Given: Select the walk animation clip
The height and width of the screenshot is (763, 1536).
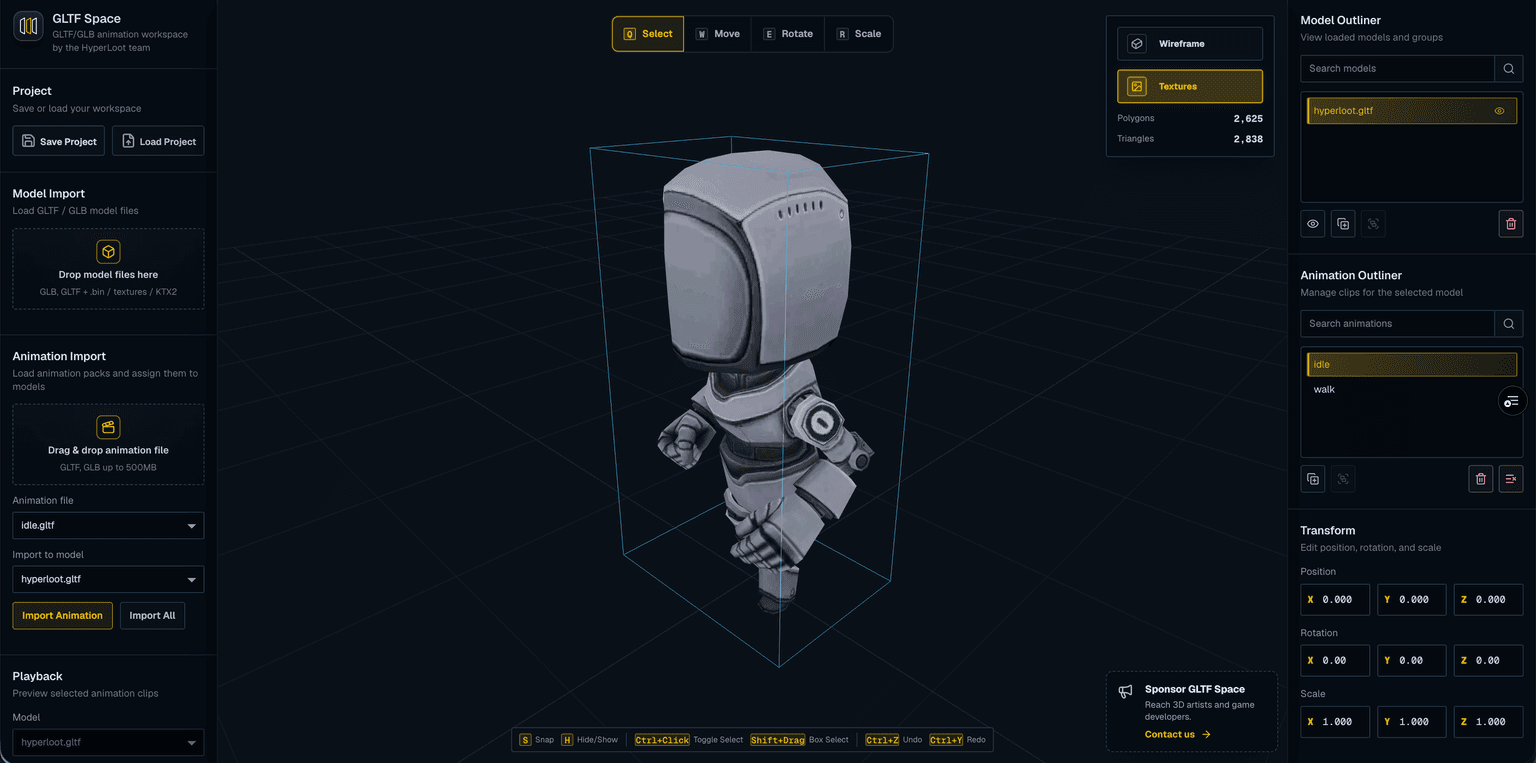Looking at the screenshot, I should pyautogui.click(x=1411, y=390).
